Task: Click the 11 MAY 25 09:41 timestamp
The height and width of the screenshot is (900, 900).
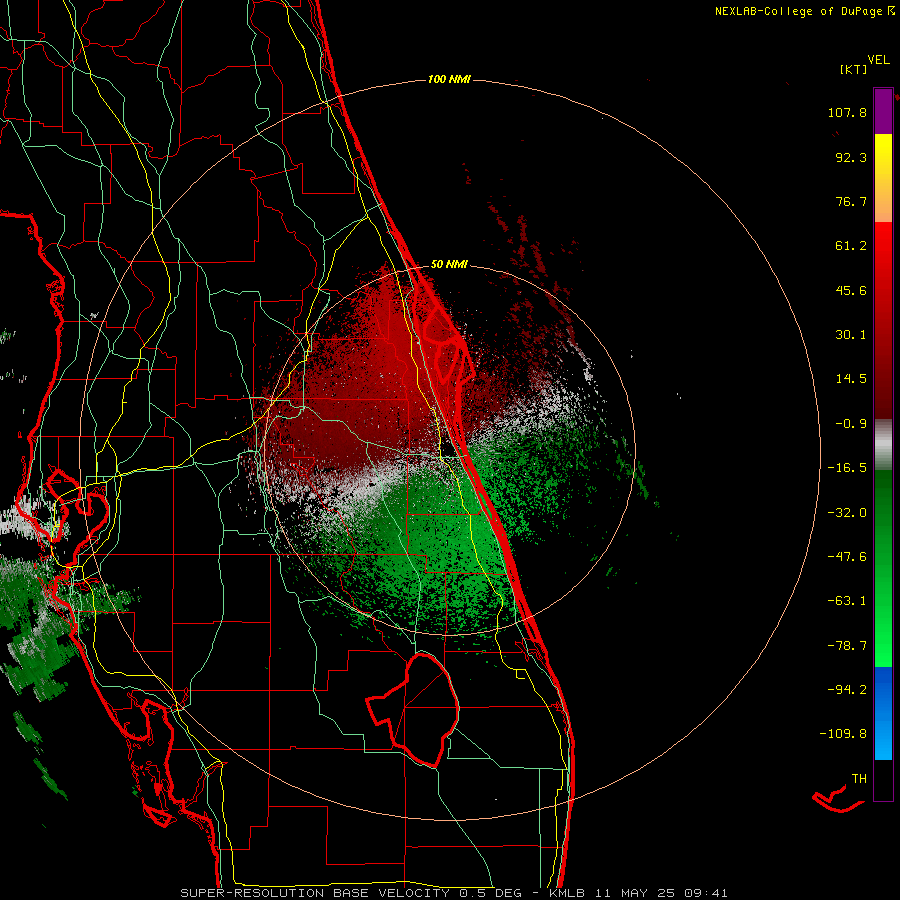Action: click(662, 893)
